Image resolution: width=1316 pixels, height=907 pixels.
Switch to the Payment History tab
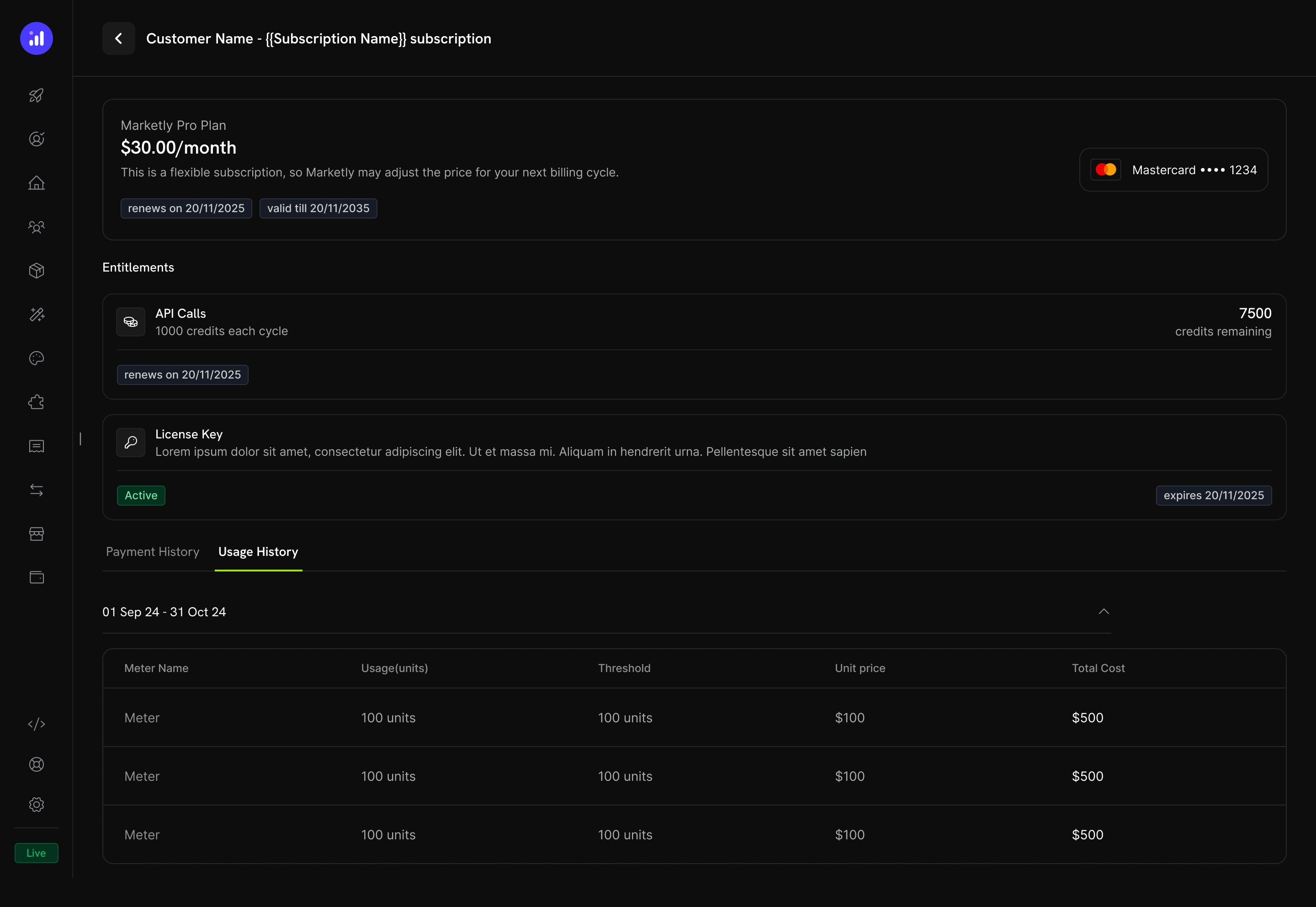pos(152,551)
